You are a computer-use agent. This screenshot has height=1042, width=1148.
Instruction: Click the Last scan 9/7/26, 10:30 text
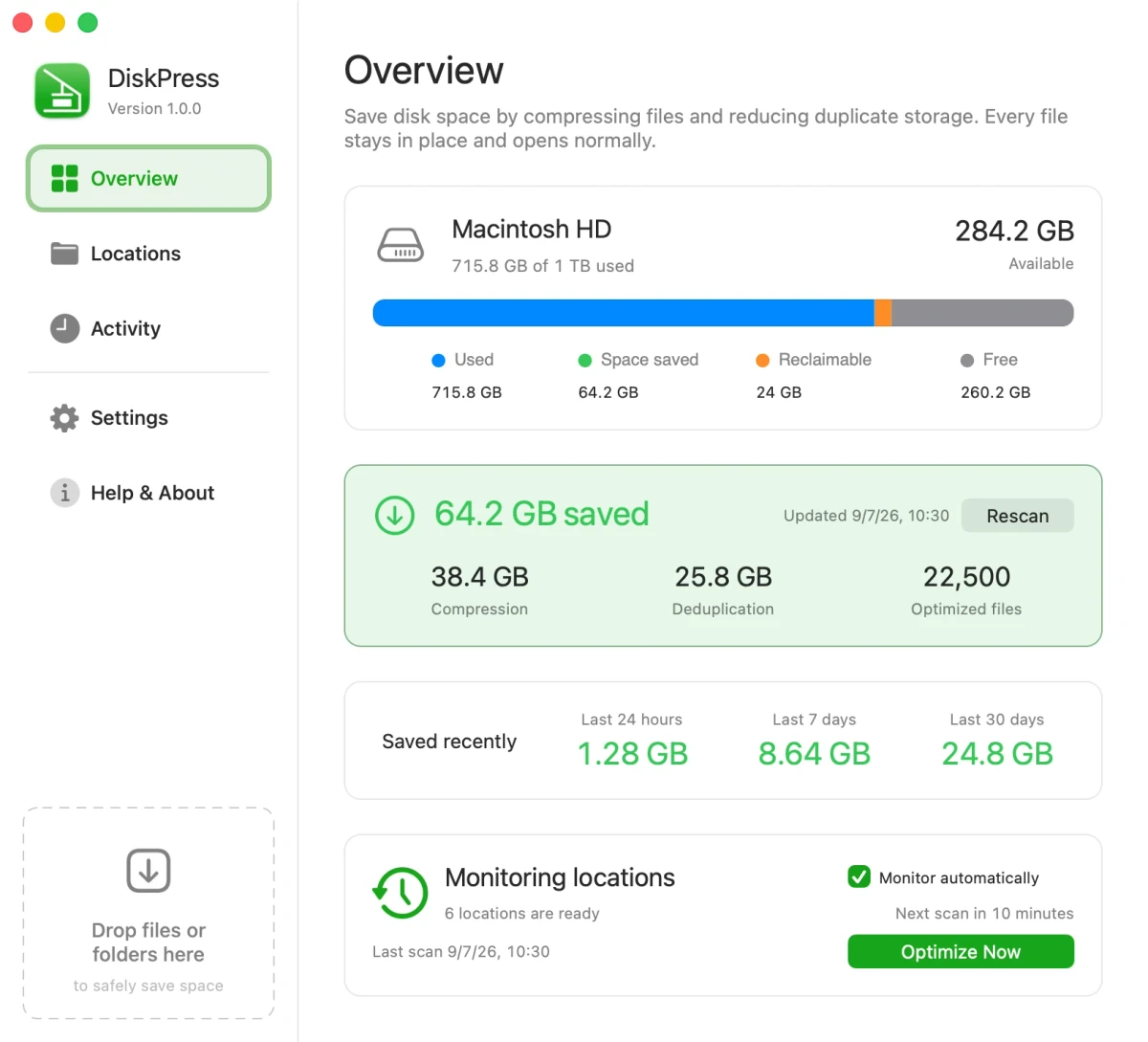pos(461,952)
